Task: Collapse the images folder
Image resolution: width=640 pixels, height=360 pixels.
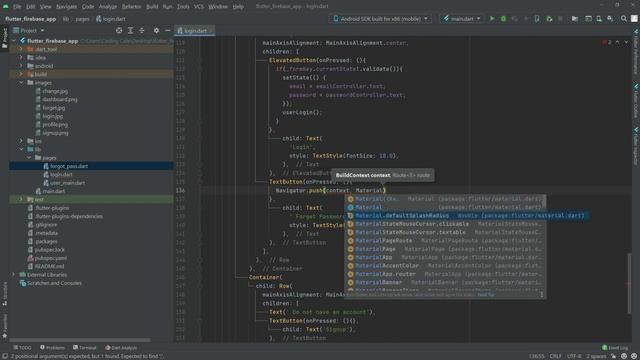Action: click(x=21, y=82)
